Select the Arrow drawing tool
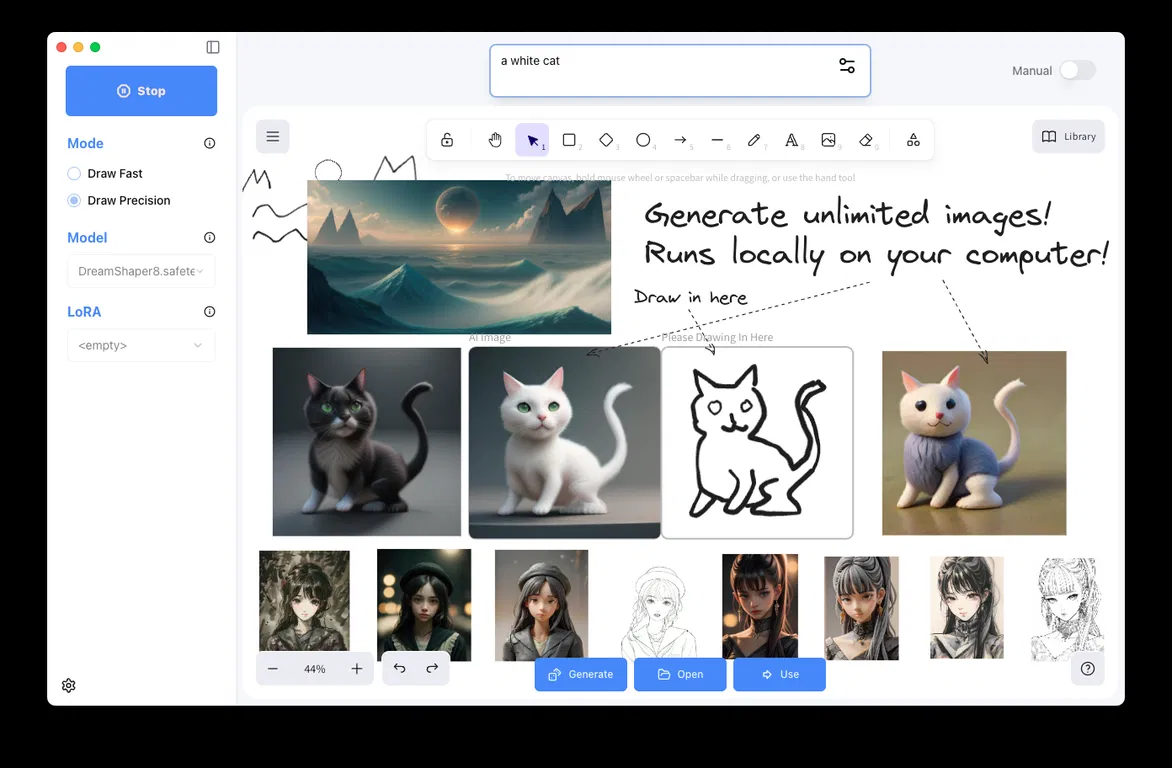The image size is (1172, 768). pyautogui.click(x=680, y=140)
